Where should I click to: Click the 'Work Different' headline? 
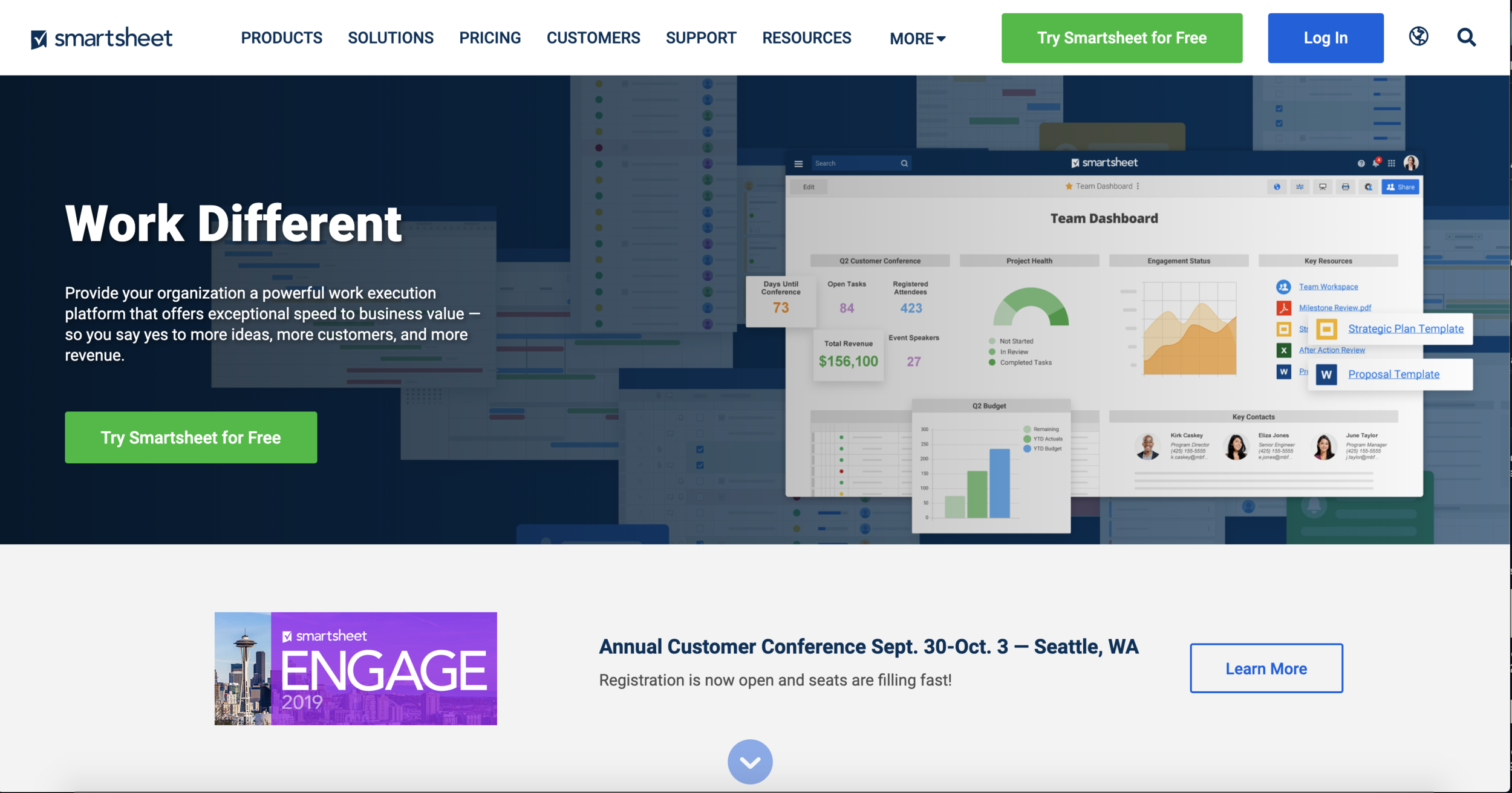click(x=233, y=224)
